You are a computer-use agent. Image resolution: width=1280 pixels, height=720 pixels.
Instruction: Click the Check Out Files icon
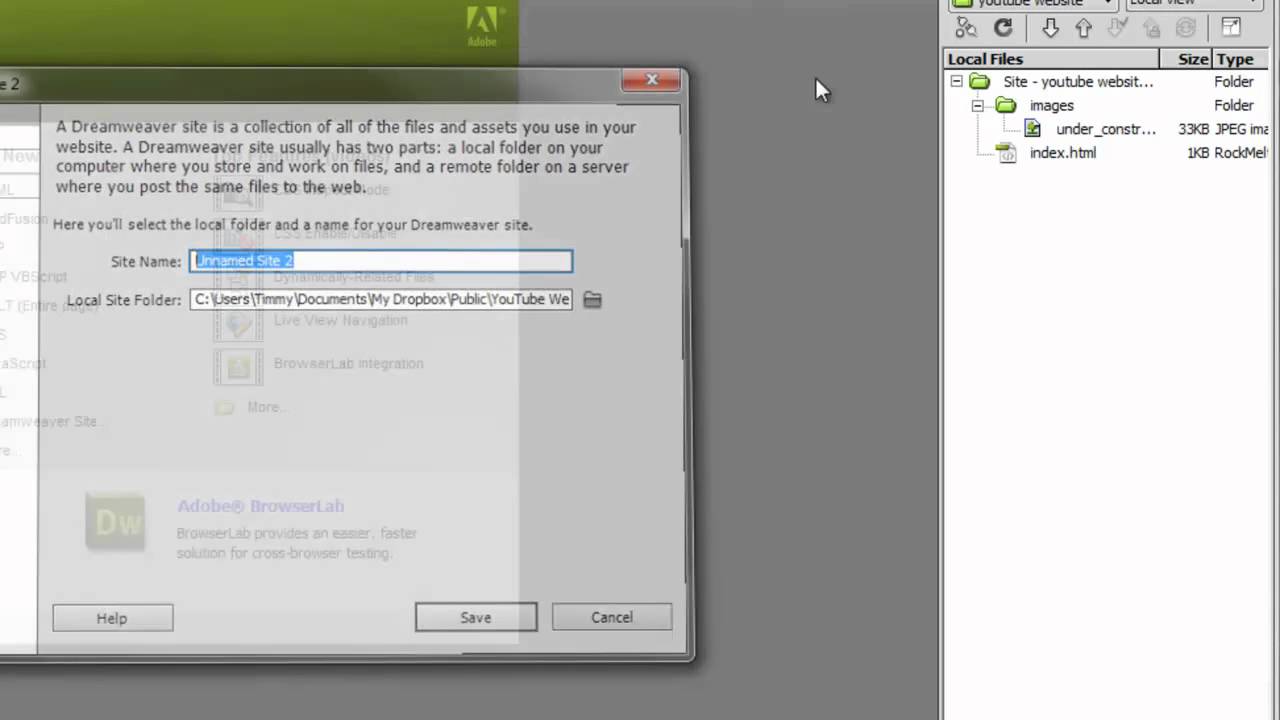click(x=1119, y=29)
